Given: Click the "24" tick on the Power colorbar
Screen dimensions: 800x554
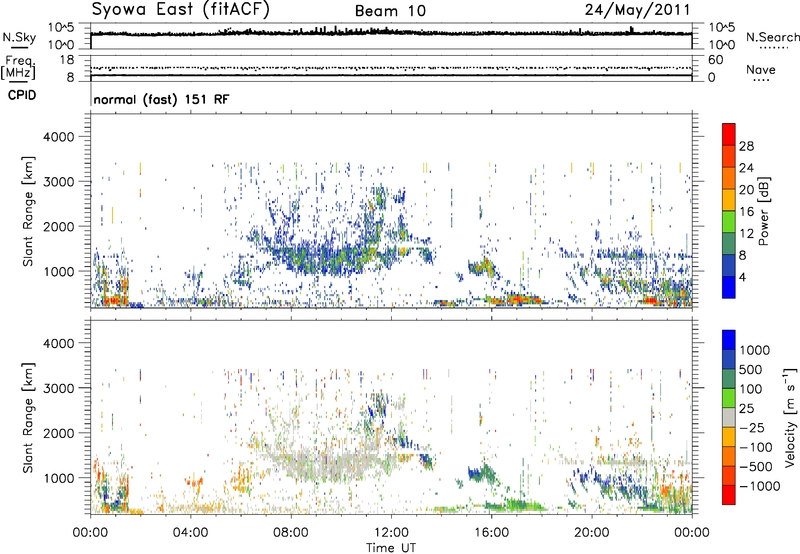Looking at the screenshot, I should pos(746,168).
